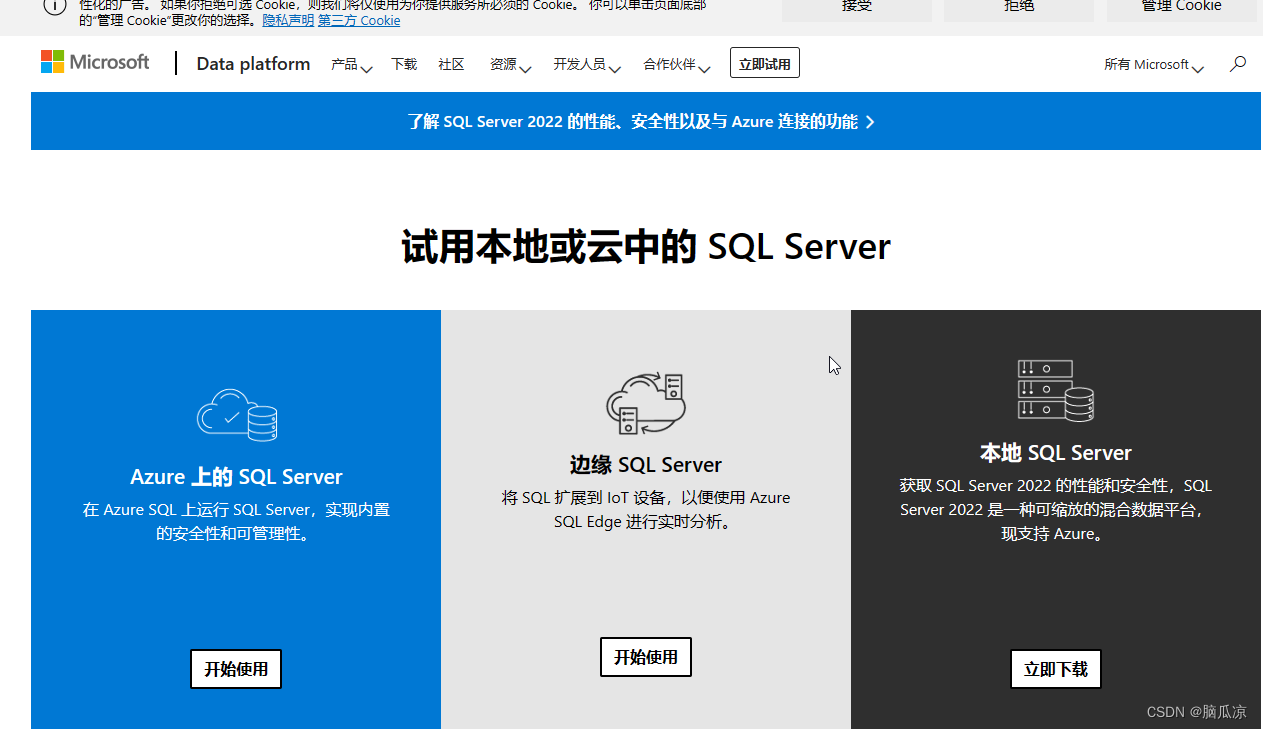This screenshot has width=1263, height=729.
Task: Click the Azure cloud database icon
Action: point(237,415)
